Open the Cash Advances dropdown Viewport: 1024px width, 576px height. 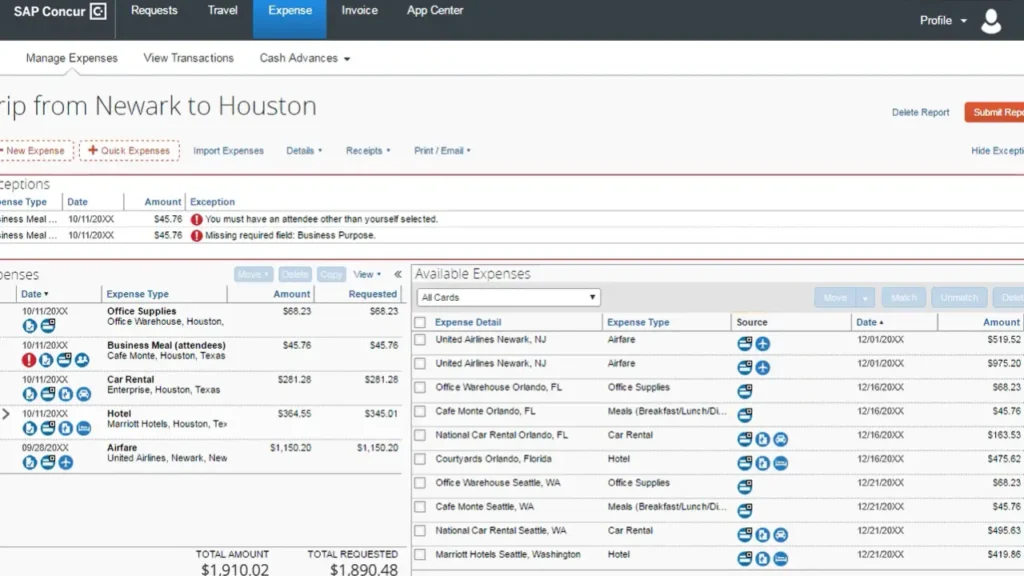305,58
